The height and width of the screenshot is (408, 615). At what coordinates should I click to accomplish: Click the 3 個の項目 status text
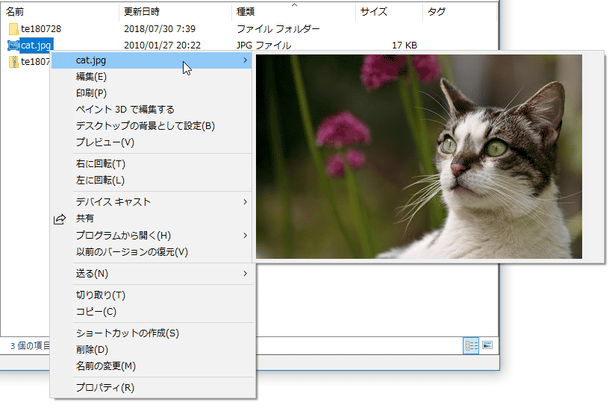tap(30, 346)
